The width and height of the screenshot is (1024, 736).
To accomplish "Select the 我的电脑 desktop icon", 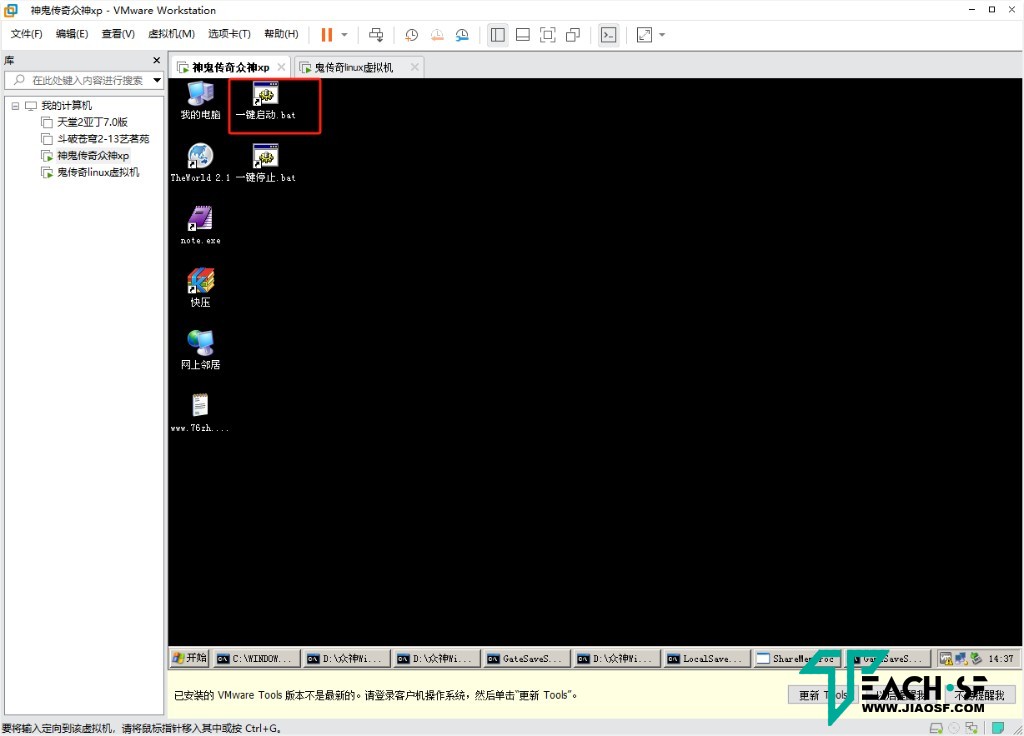I will 200,101.
